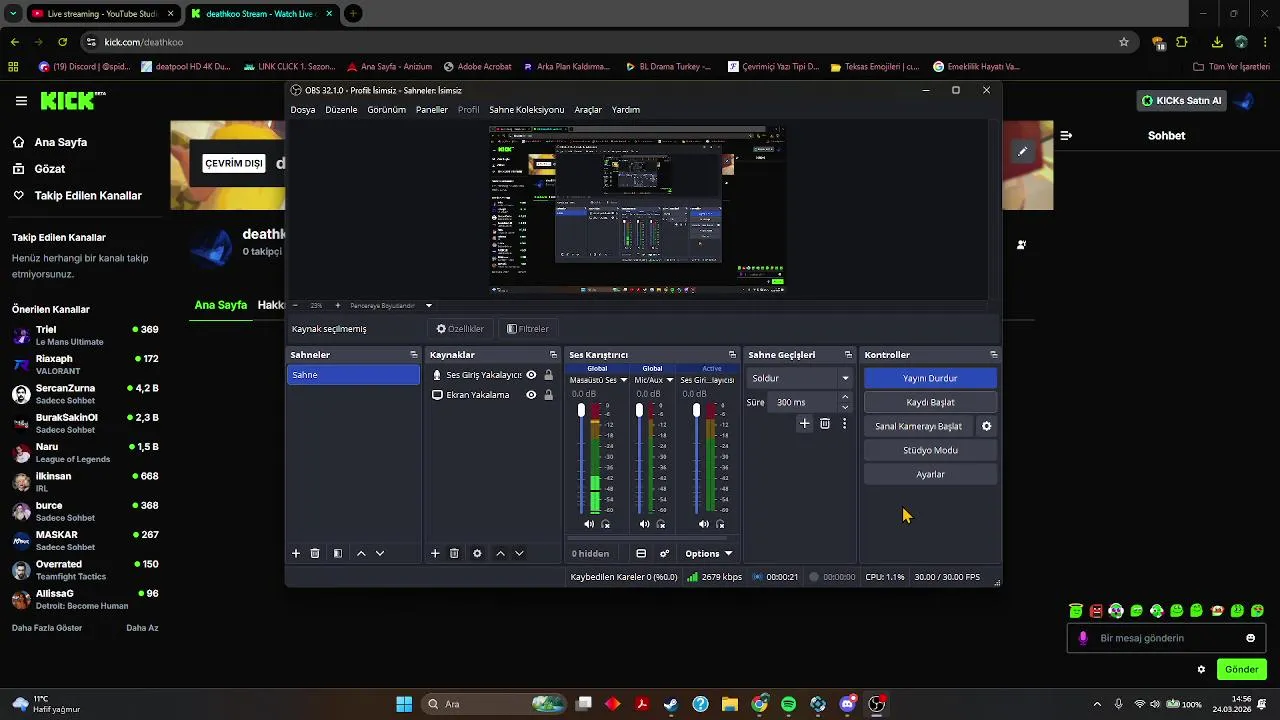This screenshot has height=720, width=1280.
Task: Zoom out the preview with minus icon
Action: pyautogui.click(x=295, y=305)
